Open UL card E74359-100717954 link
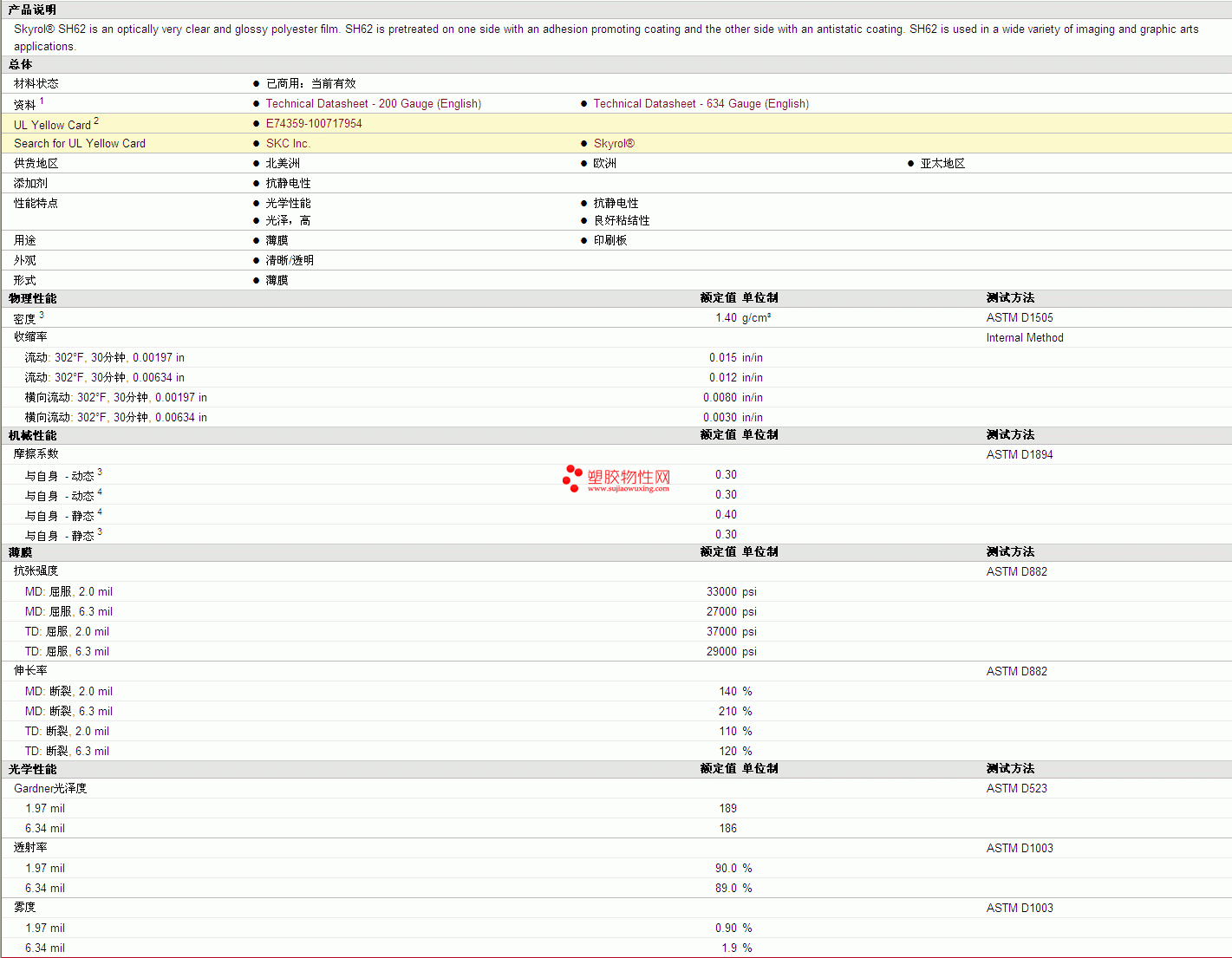 314,123
